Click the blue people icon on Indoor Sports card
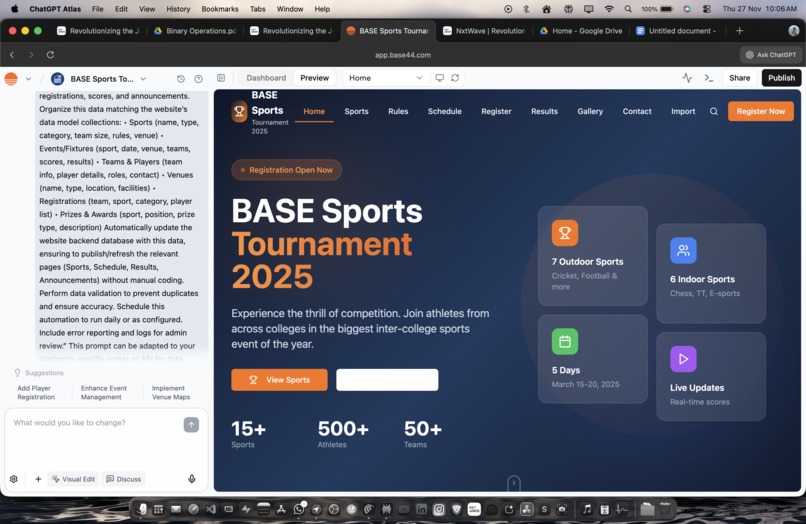 683,250
